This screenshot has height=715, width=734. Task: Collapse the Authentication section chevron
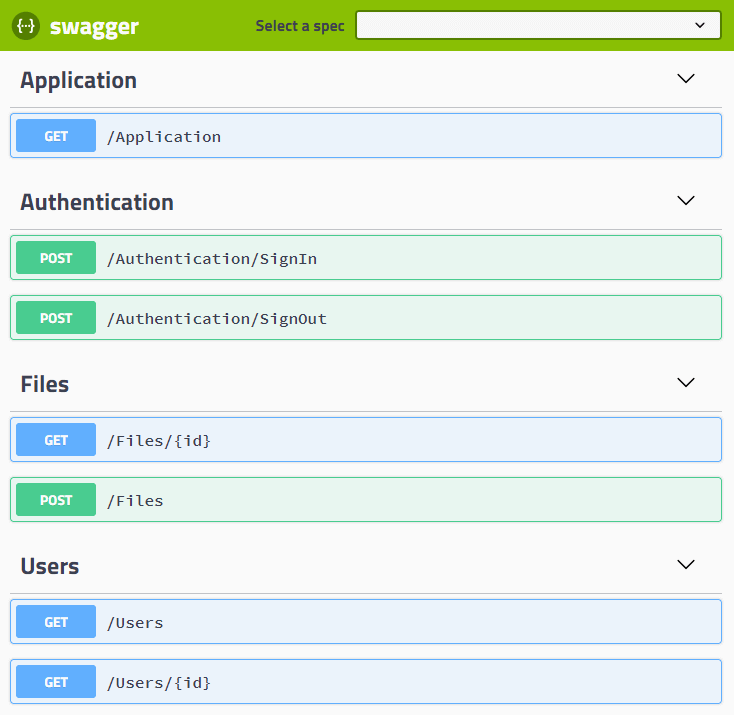(686, 200)
